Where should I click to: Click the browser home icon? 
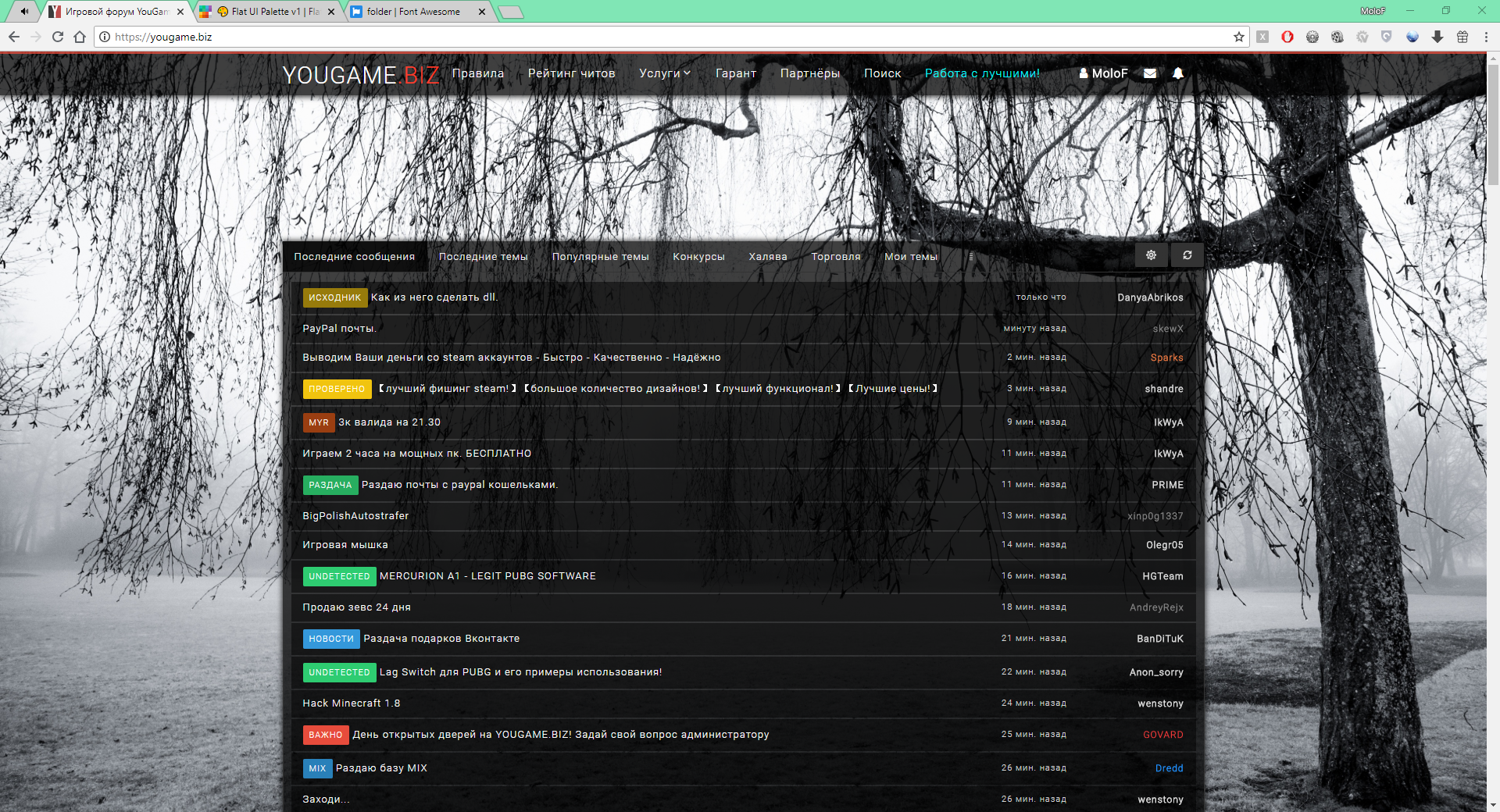(80, 37)
